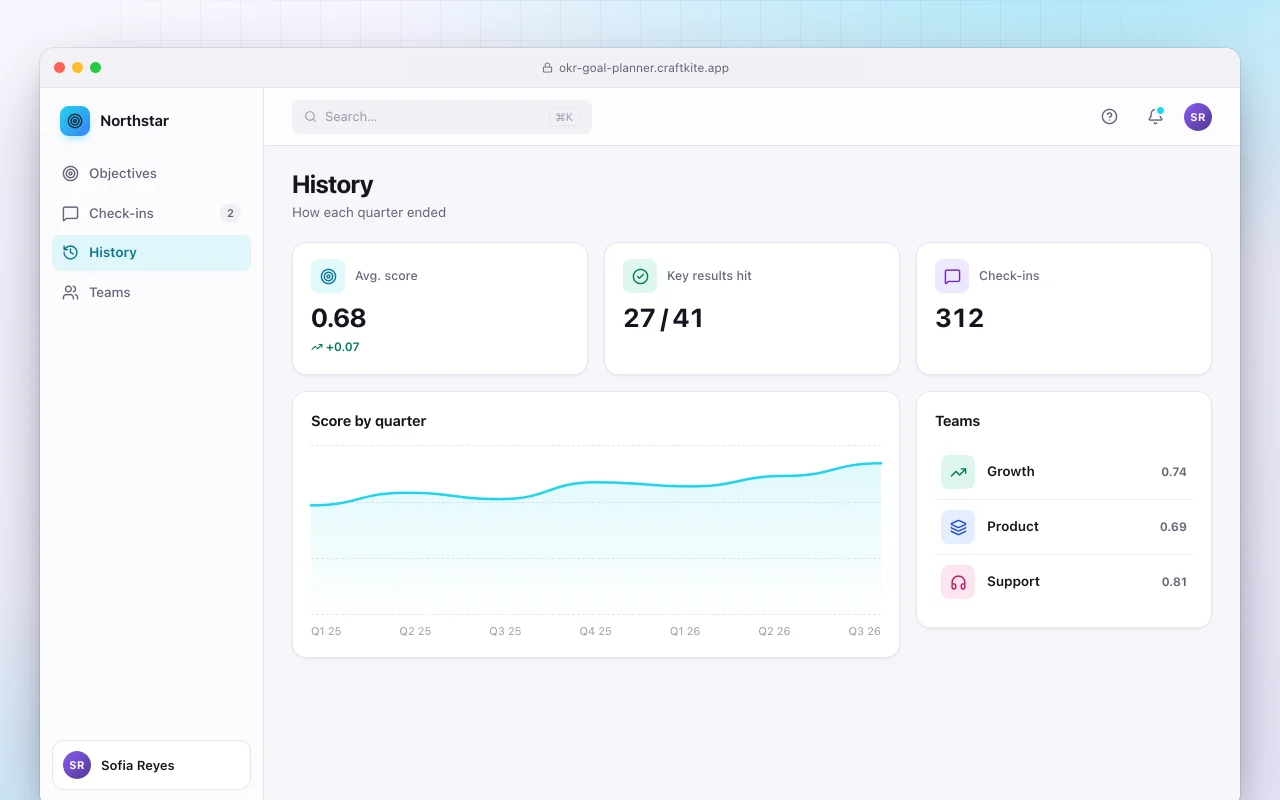The width and height of the screenshot is (1280, 800).
Task: Click the Support team headphones icon
Action: (958, 582)
